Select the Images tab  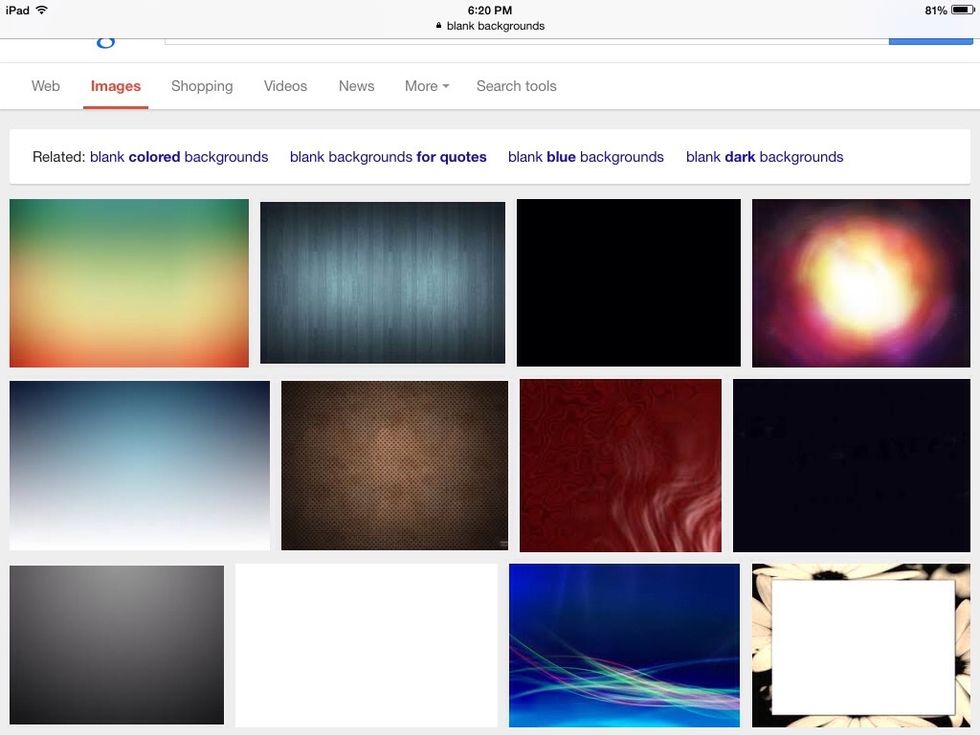tap(115, 86)
